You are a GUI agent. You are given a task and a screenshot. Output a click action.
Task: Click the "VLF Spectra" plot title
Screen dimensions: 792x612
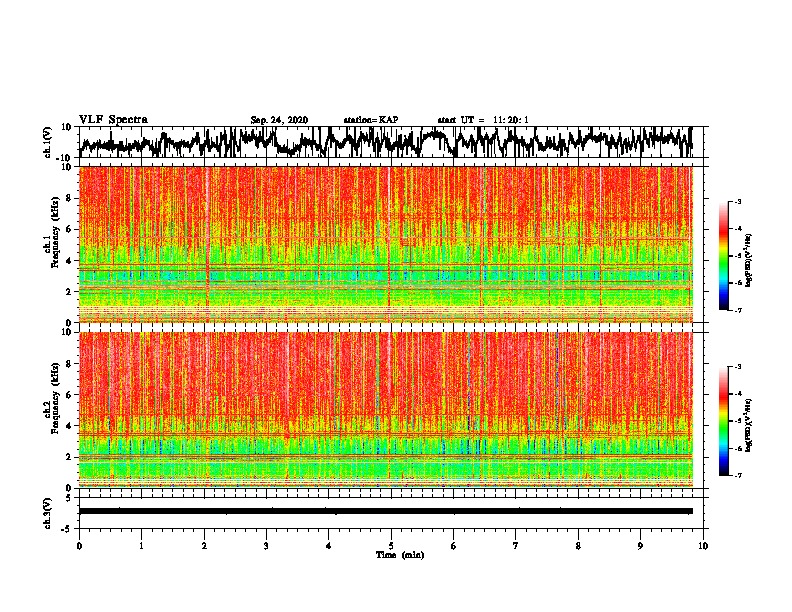(113, 120)
